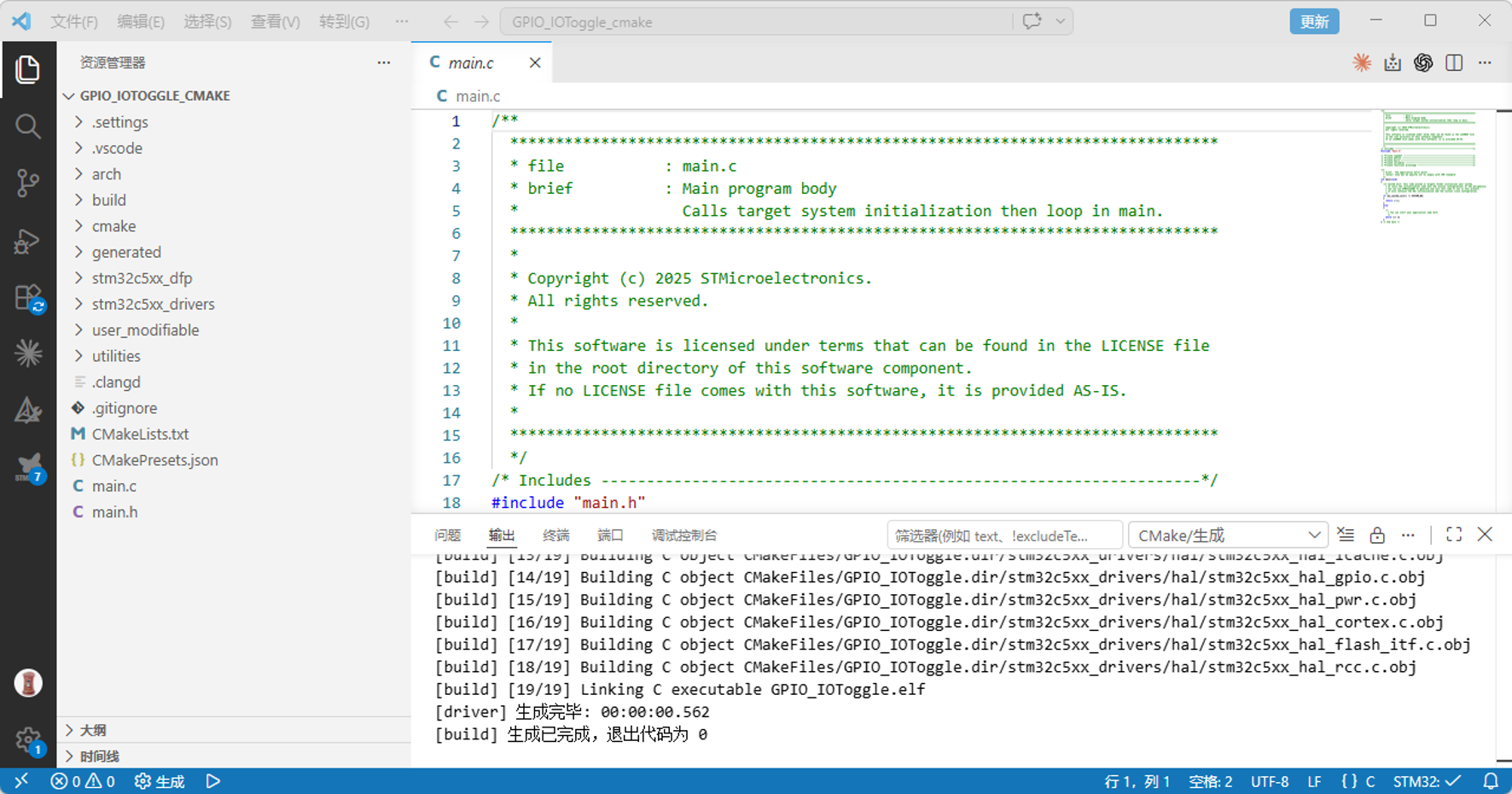Open the Explorer view in activity bar
The image size is (1512, 794).
tap(27, 69)
